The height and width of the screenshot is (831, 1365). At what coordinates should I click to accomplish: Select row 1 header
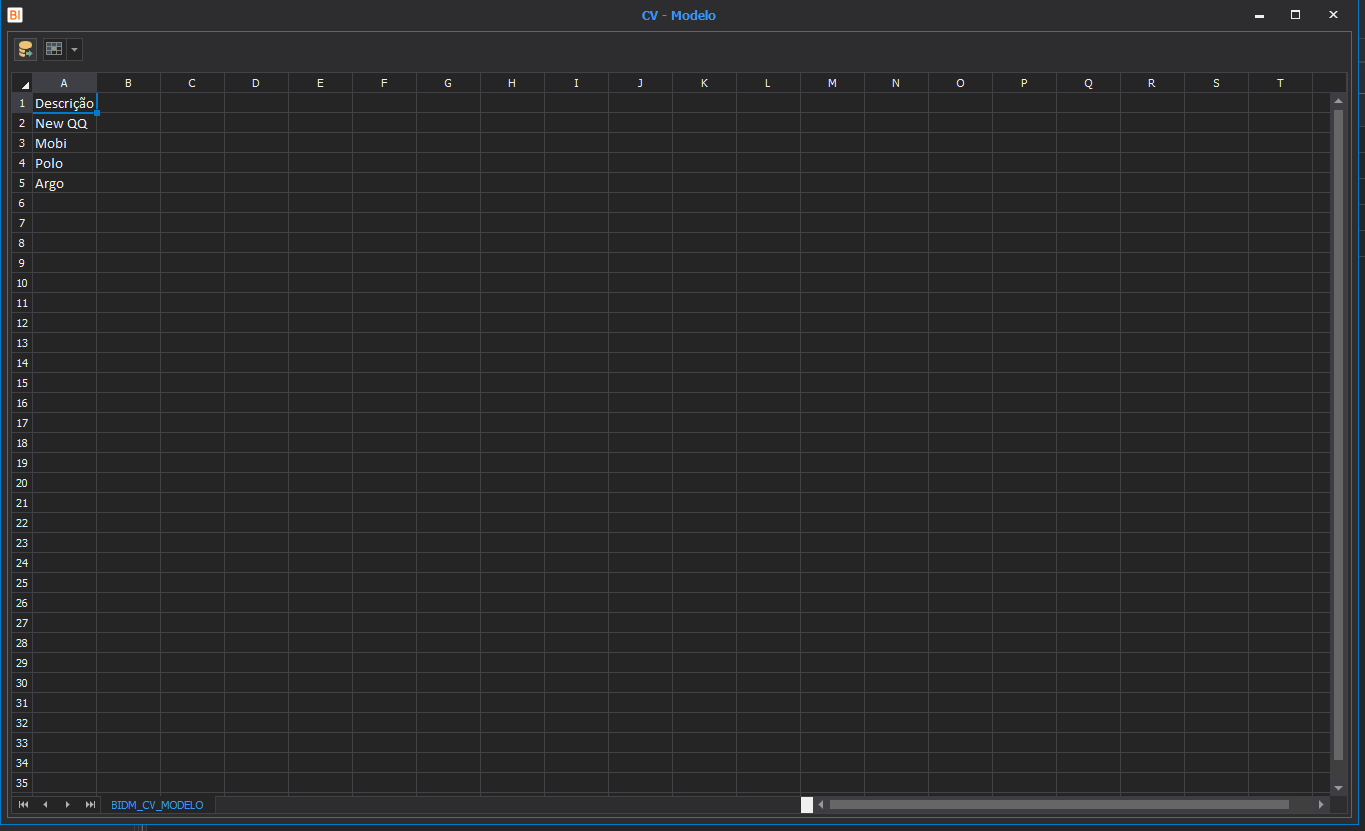[22, 103]
